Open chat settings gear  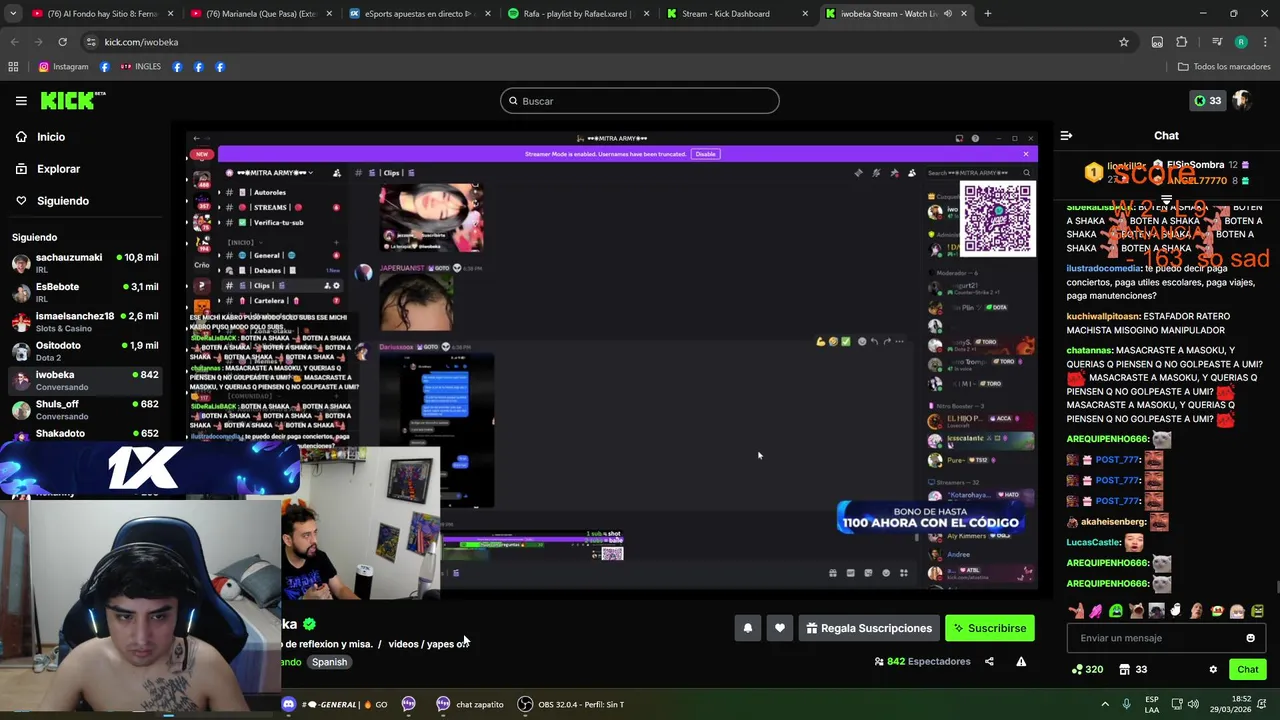click(x=1213, y=670)
